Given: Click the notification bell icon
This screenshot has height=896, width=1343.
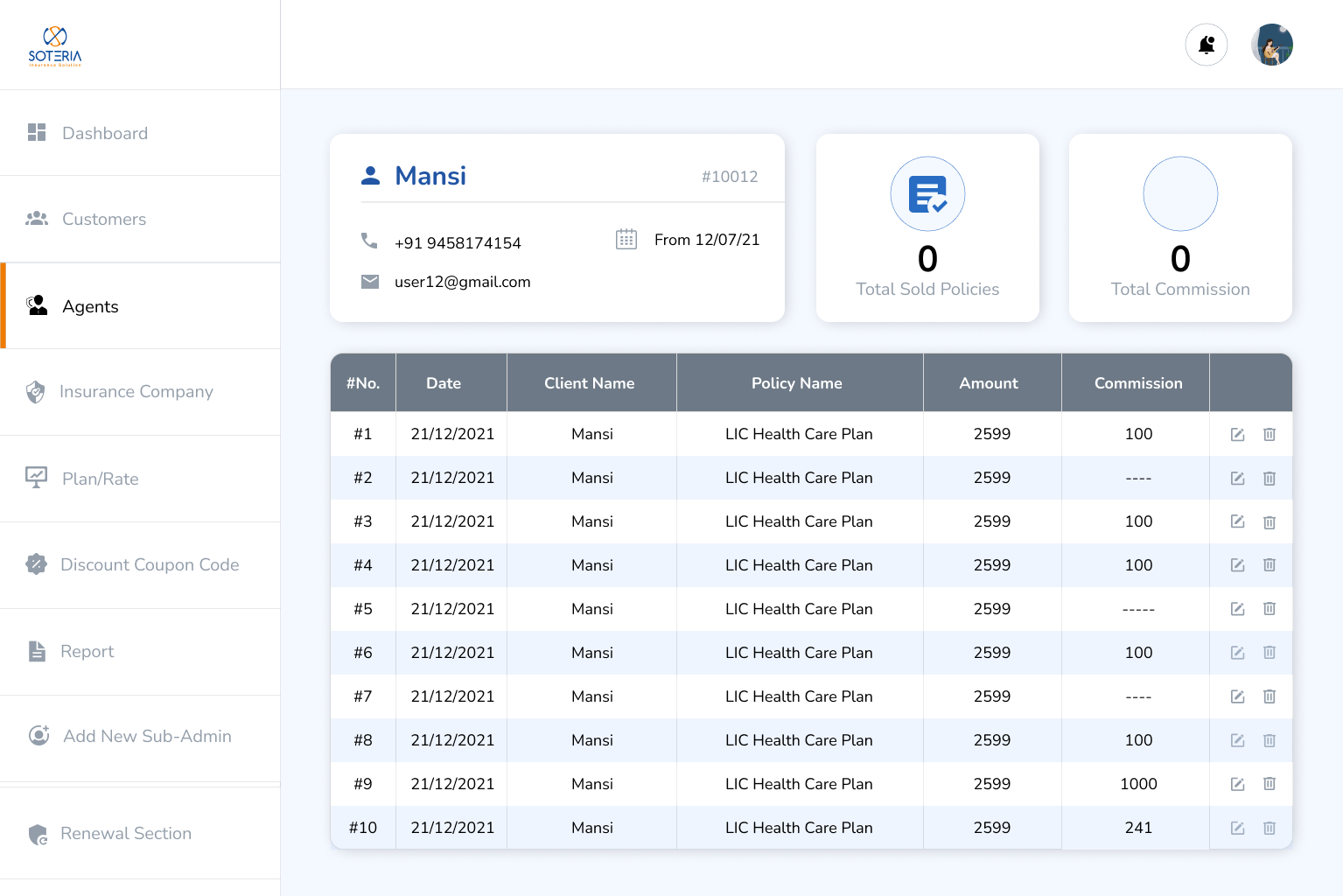Looking at the screenshot, I should 1206,45.
